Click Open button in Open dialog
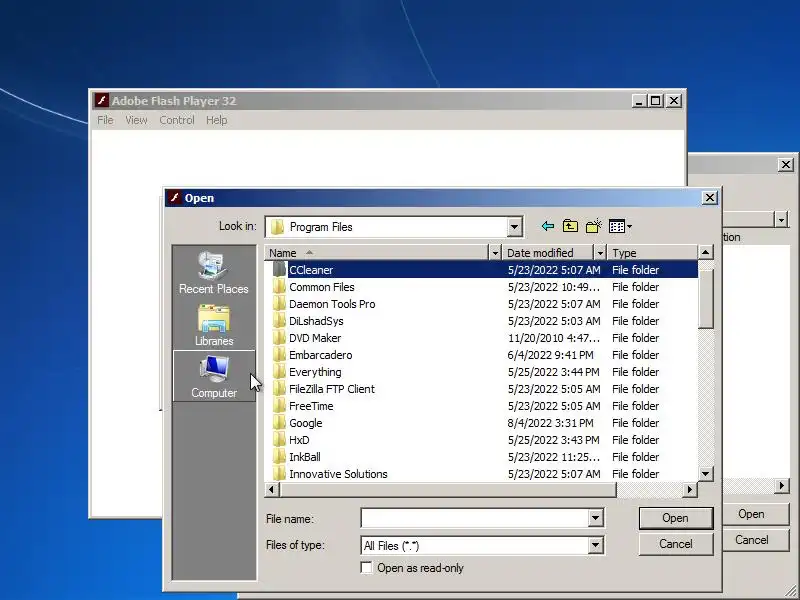Screen dimensions: 800x600 [676, 518]
